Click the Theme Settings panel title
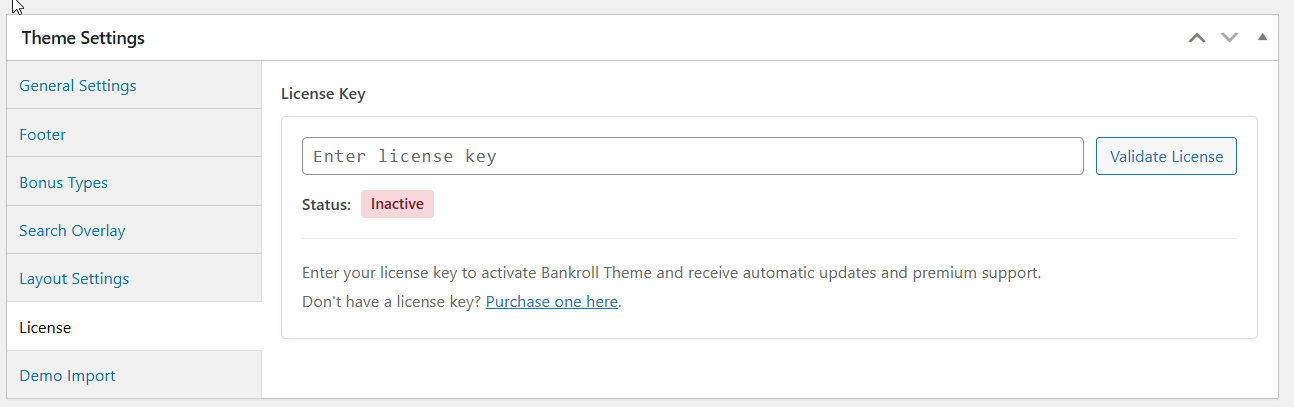 tap(83, 38)
